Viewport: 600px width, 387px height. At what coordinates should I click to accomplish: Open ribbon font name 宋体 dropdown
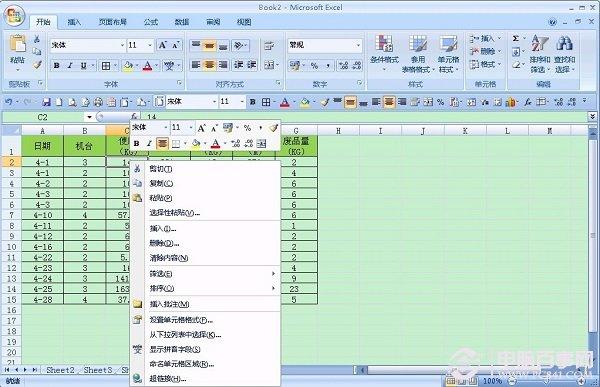click(x=122, y=45)
